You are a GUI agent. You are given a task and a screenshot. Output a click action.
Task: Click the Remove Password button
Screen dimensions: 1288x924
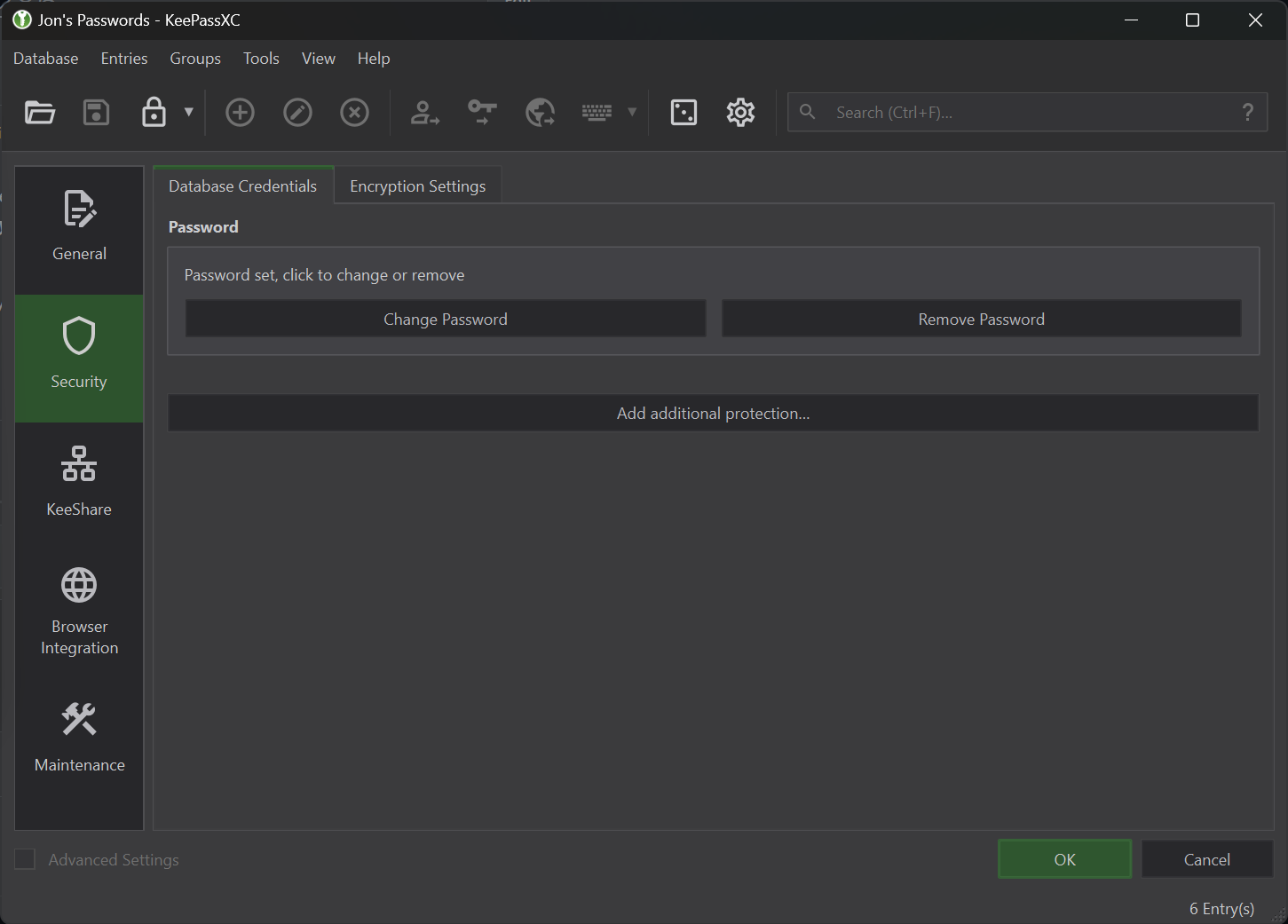click(x=982, y=319)
